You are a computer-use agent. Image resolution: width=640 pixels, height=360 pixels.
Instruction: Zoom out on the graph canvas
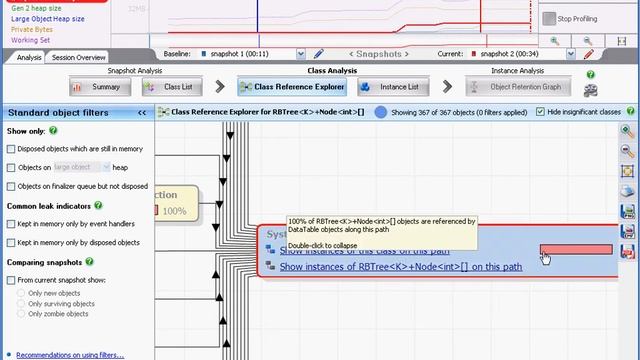(627, 151)
